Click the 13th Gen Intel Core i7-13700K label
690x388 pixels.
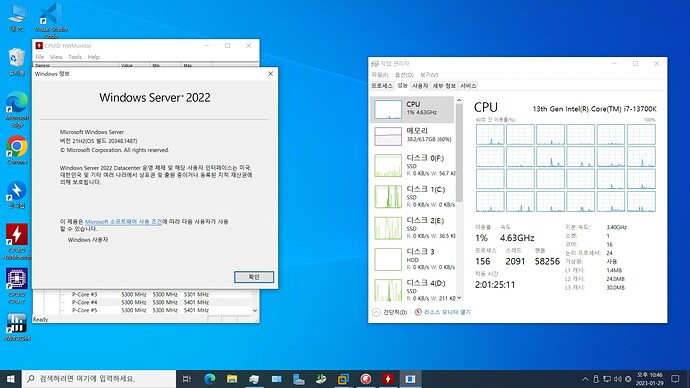[595, 109]
